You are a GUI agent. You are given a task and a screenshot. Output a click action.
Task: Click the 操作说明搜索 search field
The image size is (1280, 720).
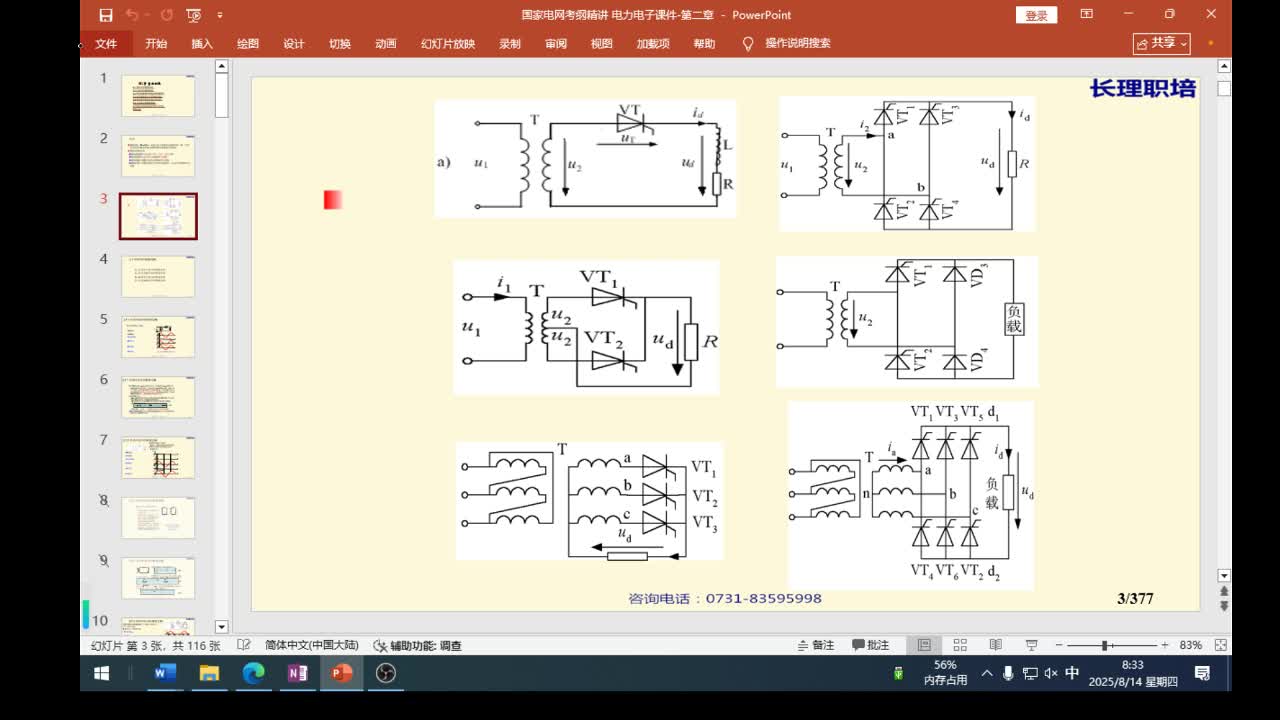point(798,44)
